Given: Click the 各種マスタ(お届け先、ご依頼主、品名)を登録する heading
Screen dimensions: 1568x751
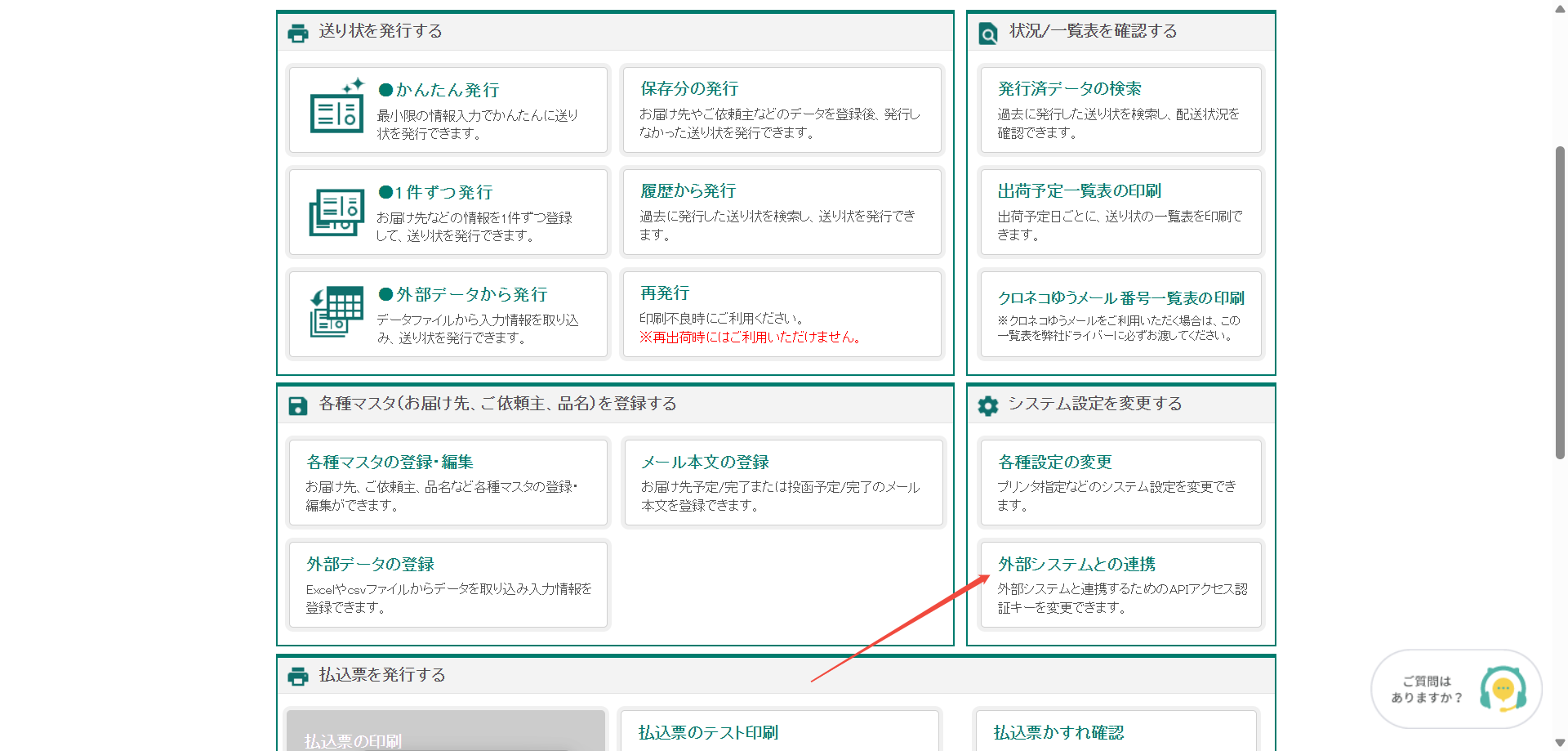Looking at the screenshot, I should (498, 404).
